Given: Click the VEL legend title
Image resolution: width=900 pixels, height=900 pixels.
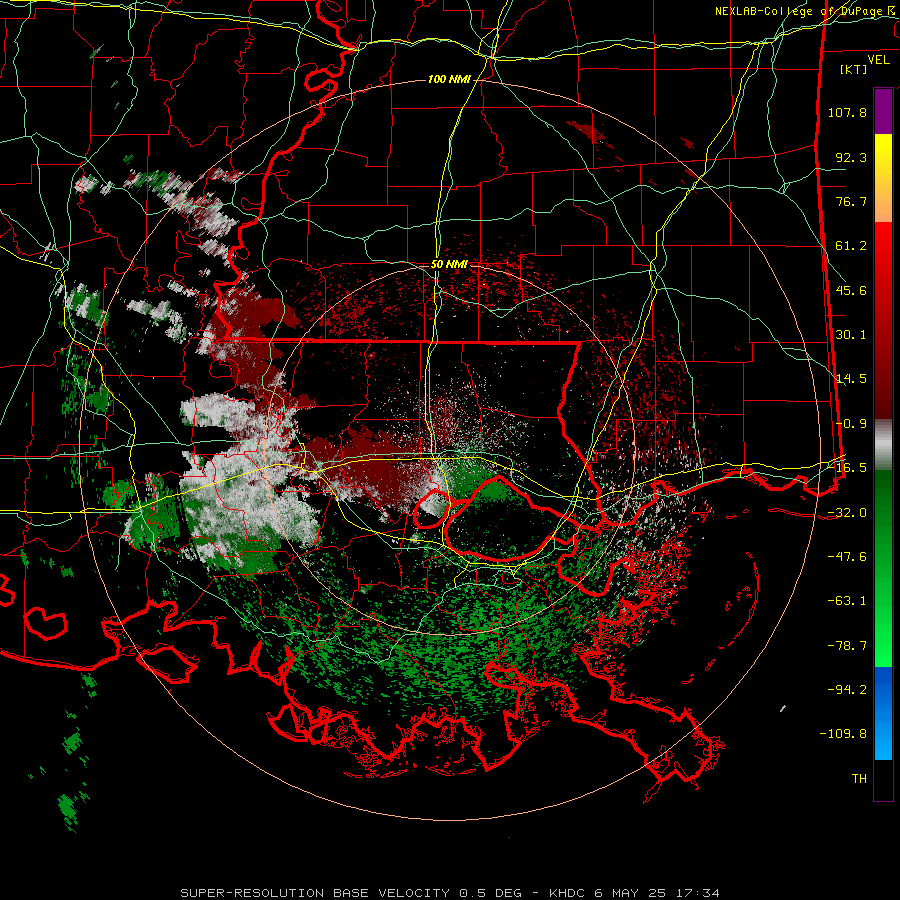Looking at the screenshot, I should [878, 60].
